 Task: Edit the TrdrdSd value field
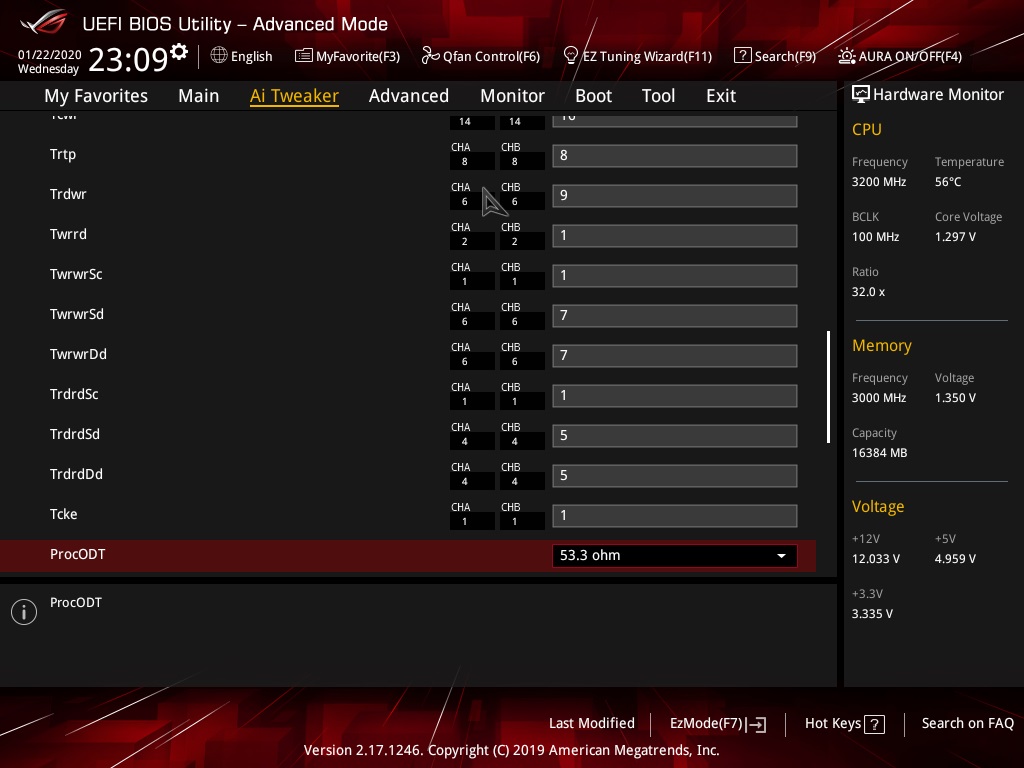pyautogui.click(x=675, y=436)
